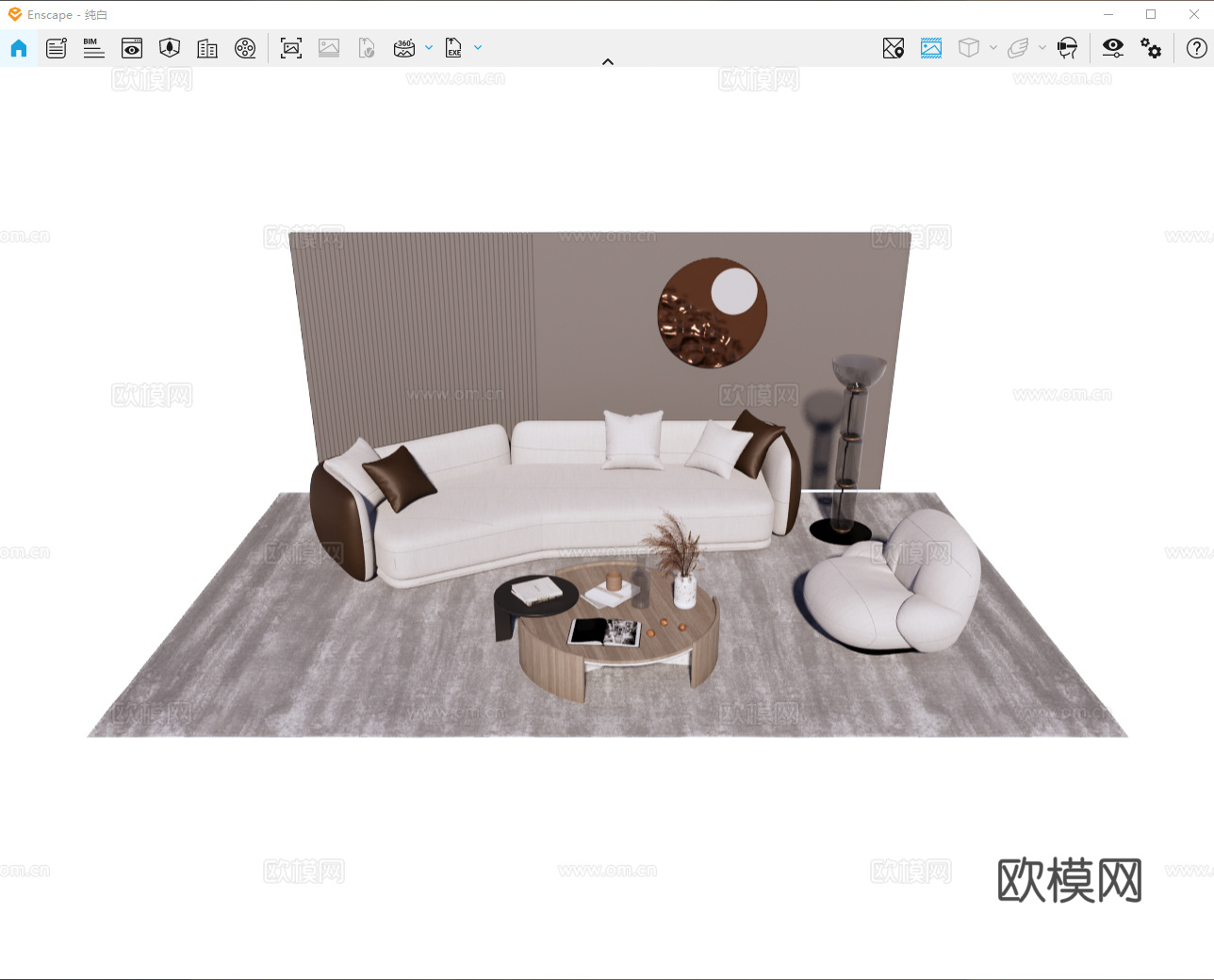This screenshot has width=1214, height=980.
Task: Toggle the minimap location icon
Action: pos(894,48)
